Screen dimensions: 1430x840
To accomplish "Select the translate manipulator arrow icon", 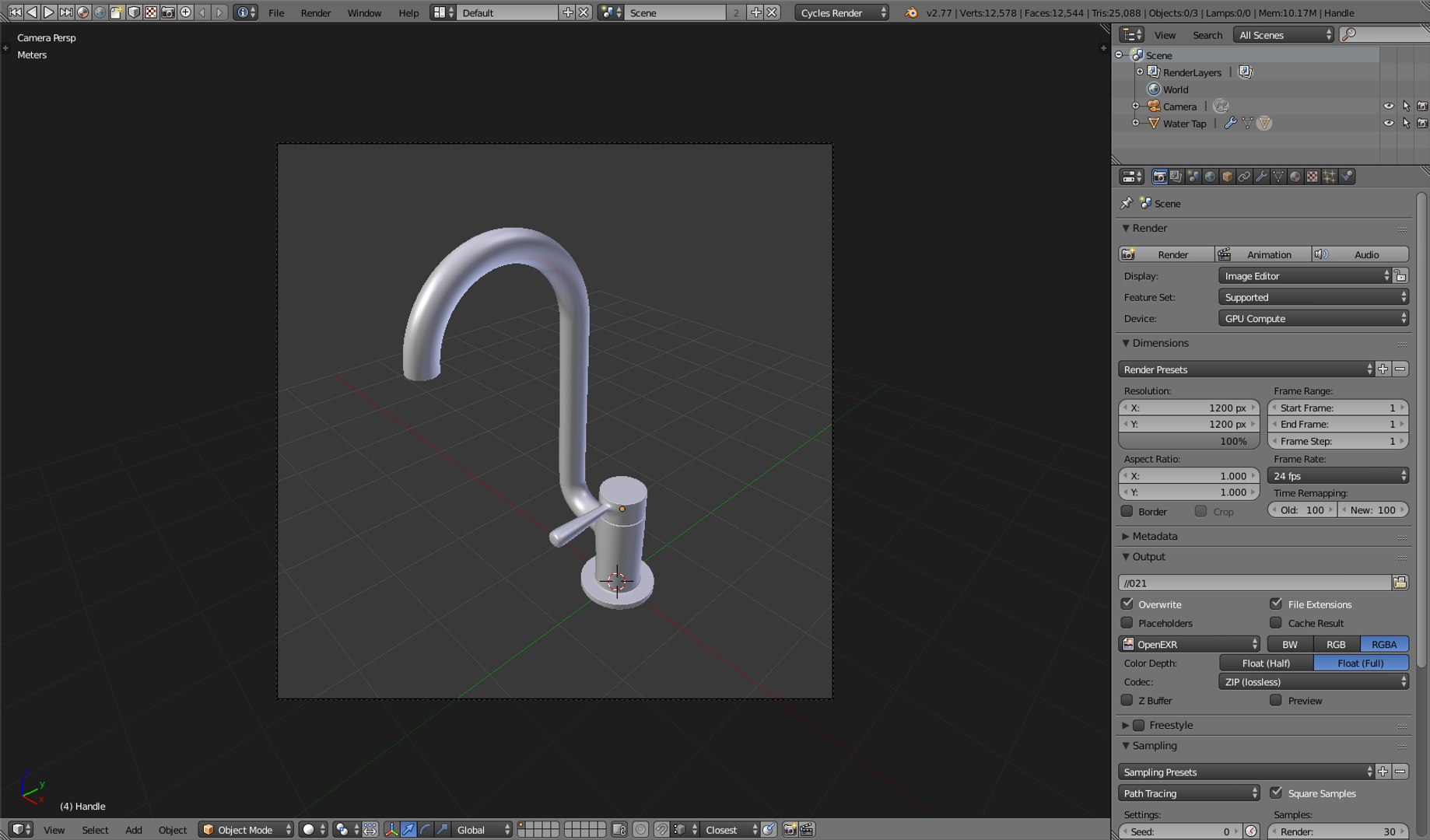I will tap(408, 830).
